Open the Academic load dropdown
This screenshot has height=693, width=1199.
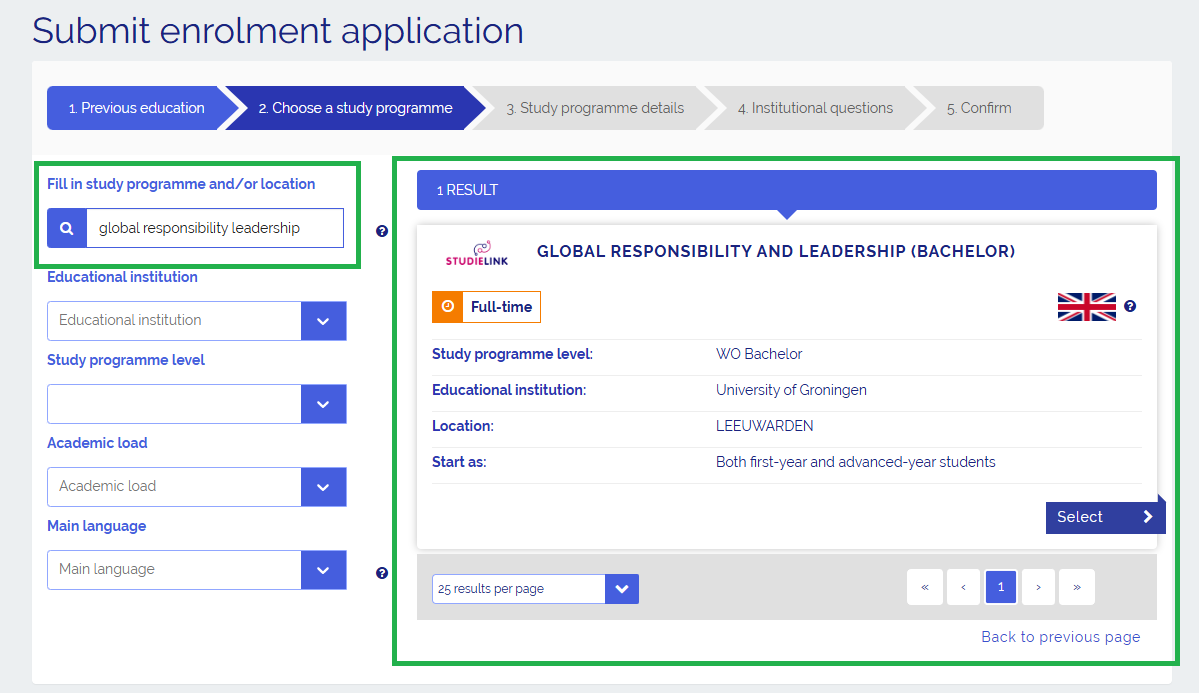click(x=323, y=487)
